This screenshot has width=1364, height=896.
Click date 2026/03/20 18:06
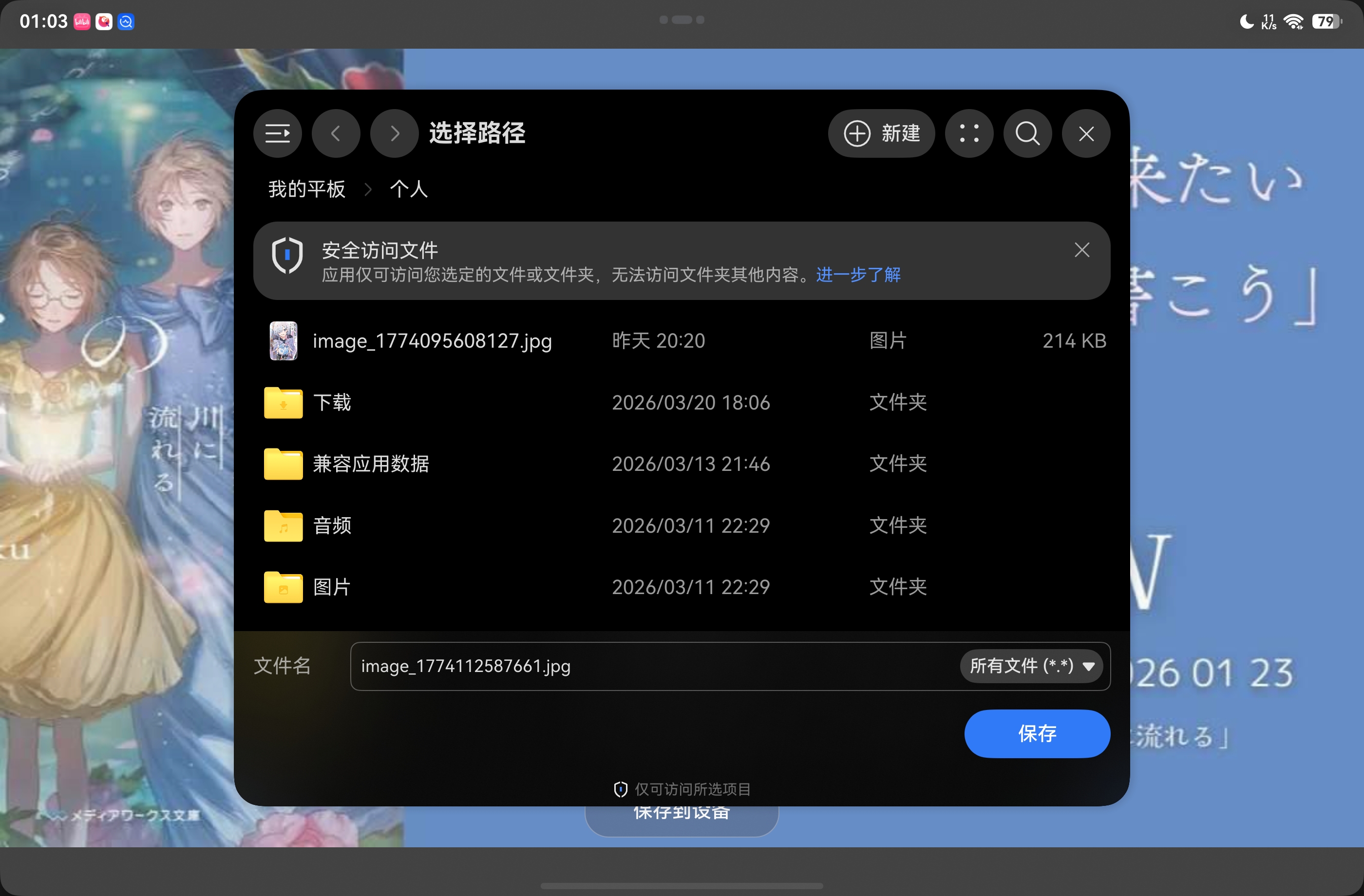click(x=691, y=402)
